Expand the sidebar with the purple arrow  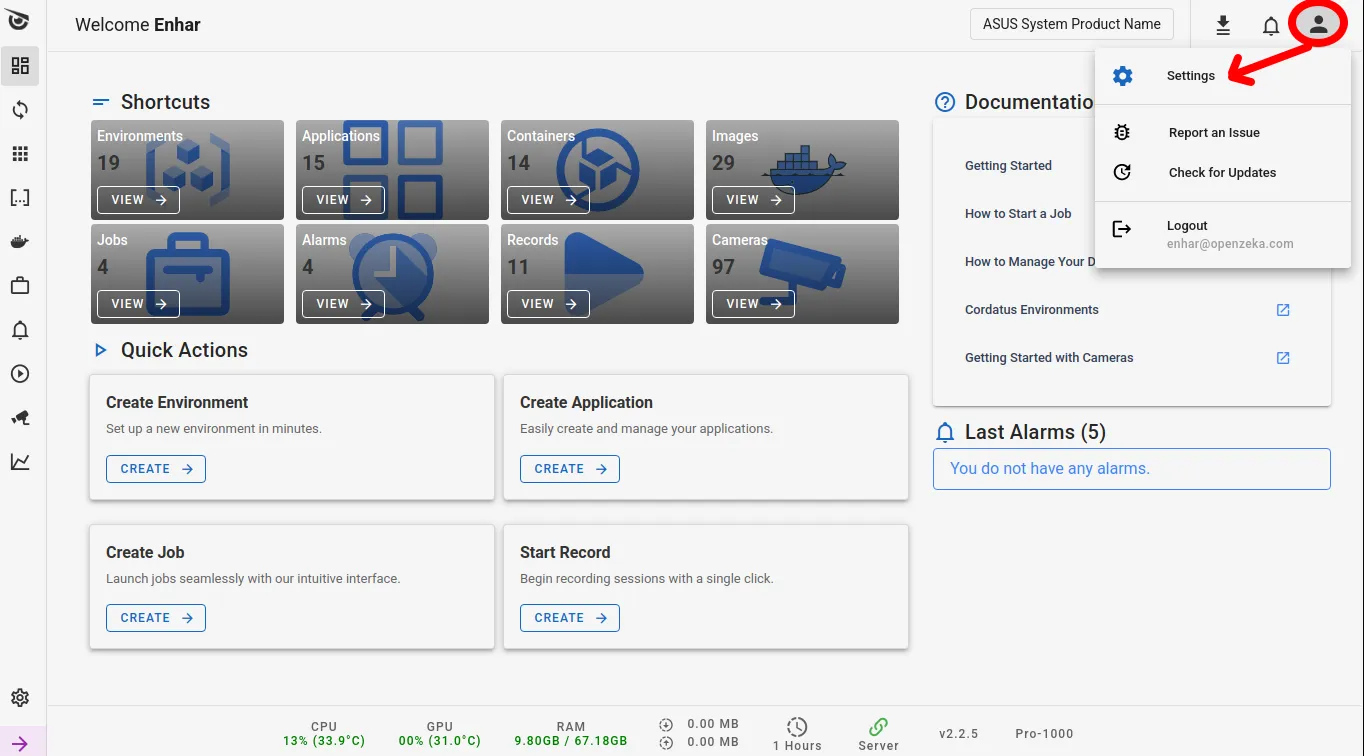(x=20, y=742)
